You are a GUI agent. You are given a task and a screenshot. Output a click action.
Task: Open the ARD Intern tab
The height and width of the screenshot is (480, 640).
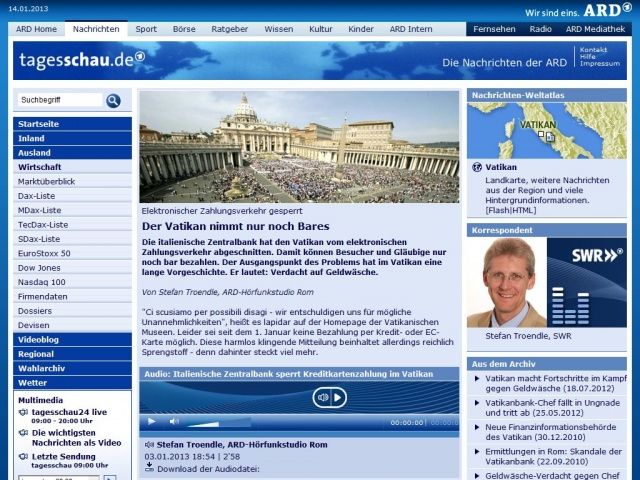pyautogui.click(x=411, y=29)
